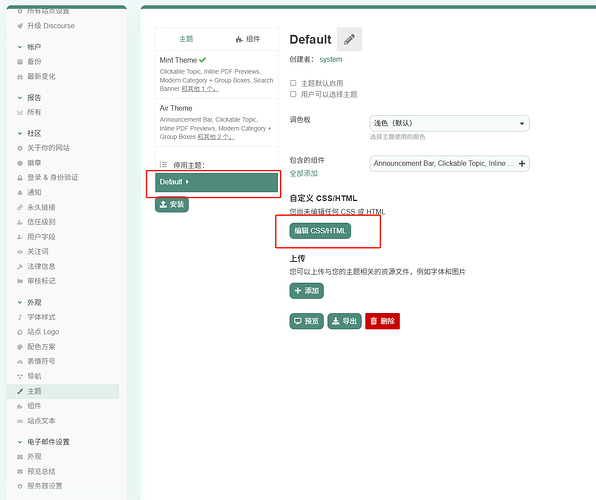Click the 添加 upload button
Image resolution: width=596 pixels, height=500 pixels.
point(306,291)
